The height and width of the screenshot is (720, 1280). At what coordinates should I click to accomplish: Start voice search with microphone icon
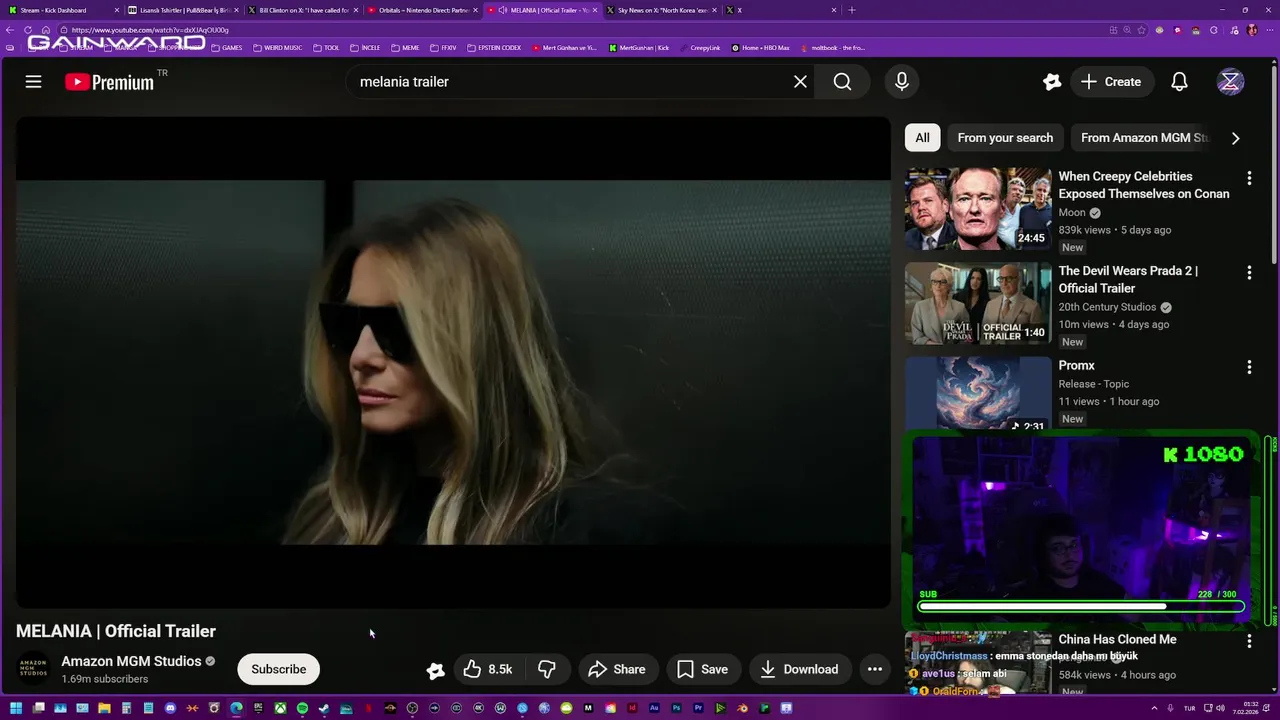click(x=902, y=82)
